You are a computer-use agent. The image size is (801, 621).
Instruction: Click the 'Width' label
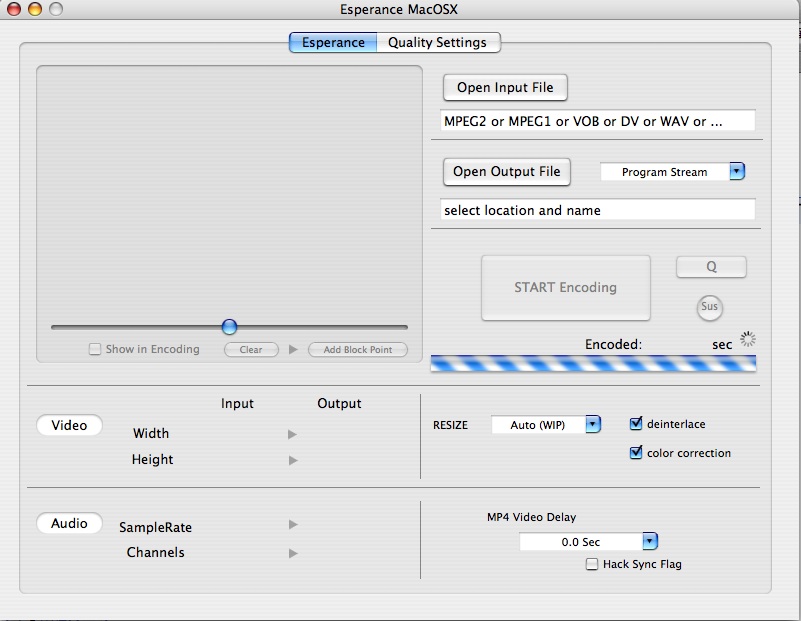151,433
